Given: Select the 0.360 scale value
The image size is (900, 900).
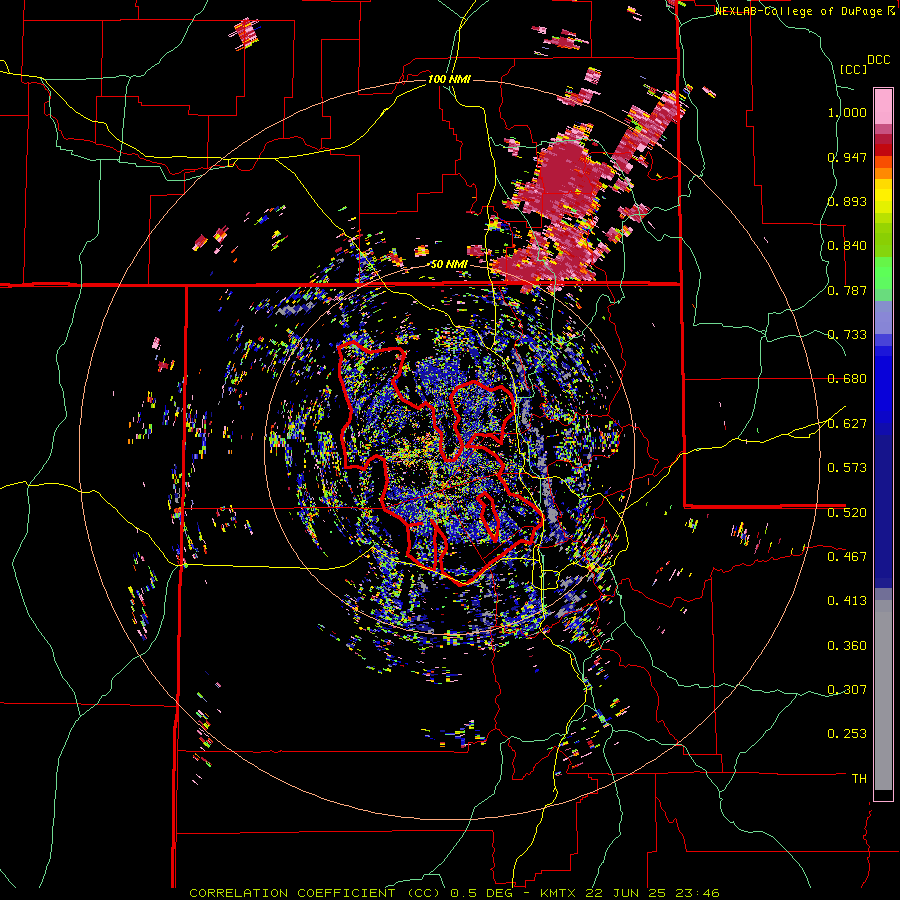Looking at the screenshot, I should click(847, 646).
